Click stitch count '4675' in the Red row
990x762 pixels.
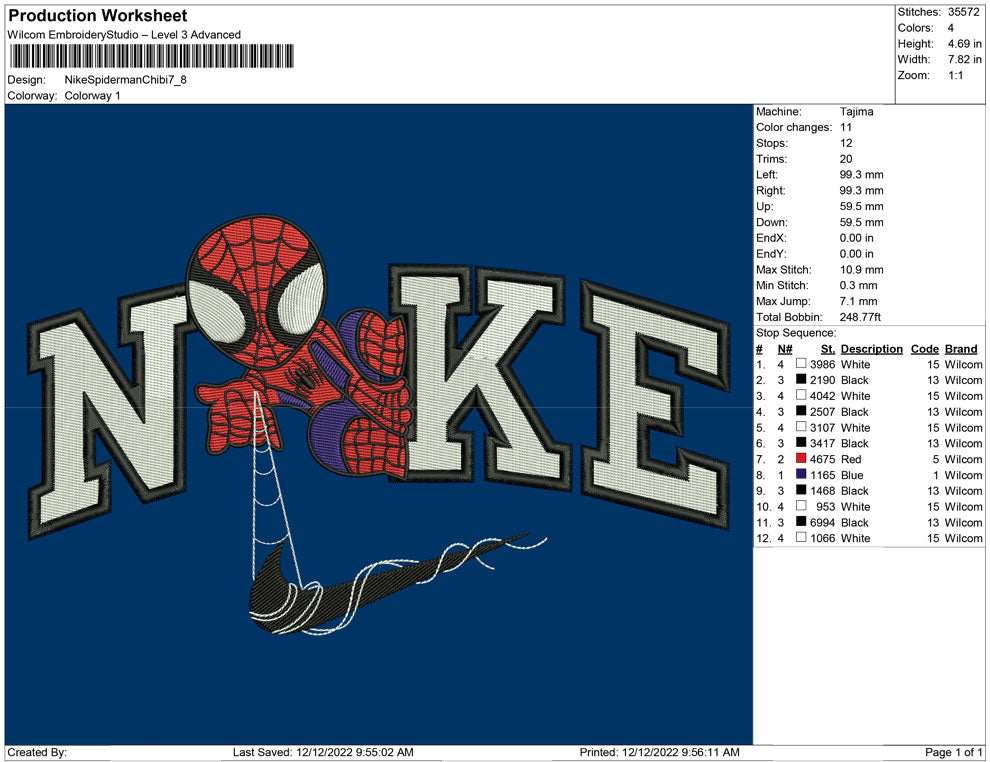[x=822, y=459]
